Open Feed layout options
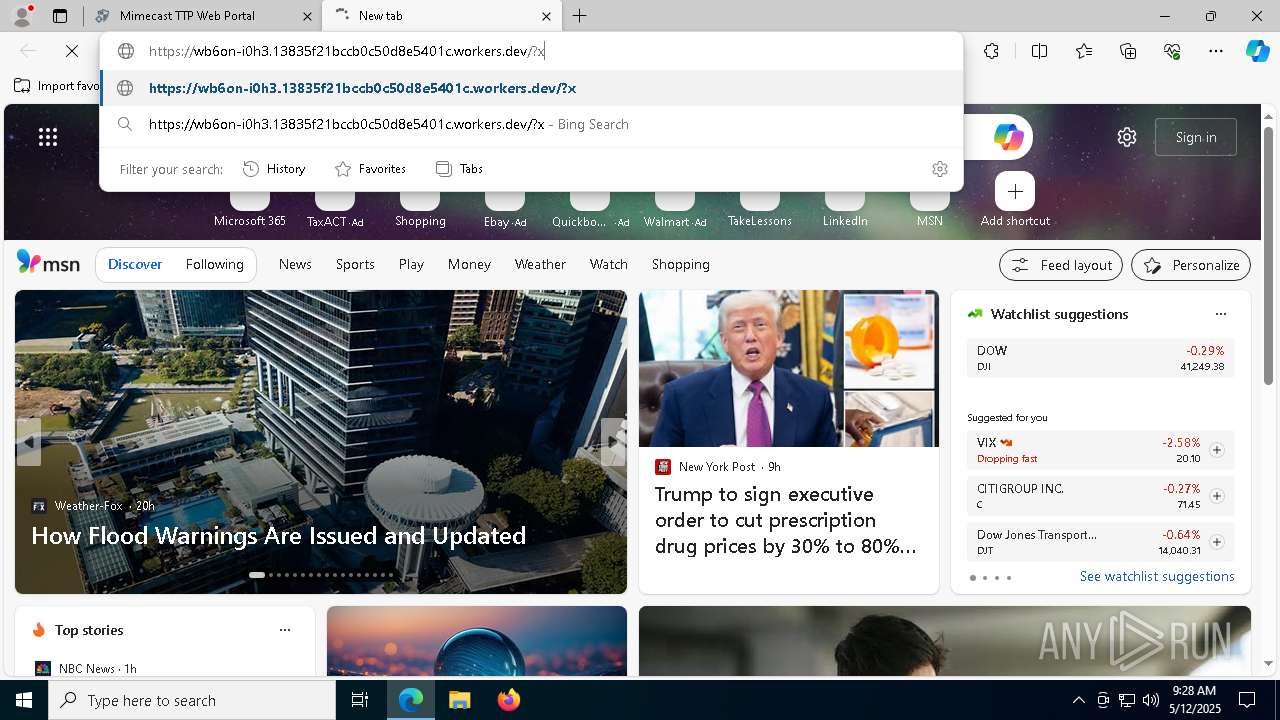This screenshot has width=1280, height=720. tap(1061, 265)
